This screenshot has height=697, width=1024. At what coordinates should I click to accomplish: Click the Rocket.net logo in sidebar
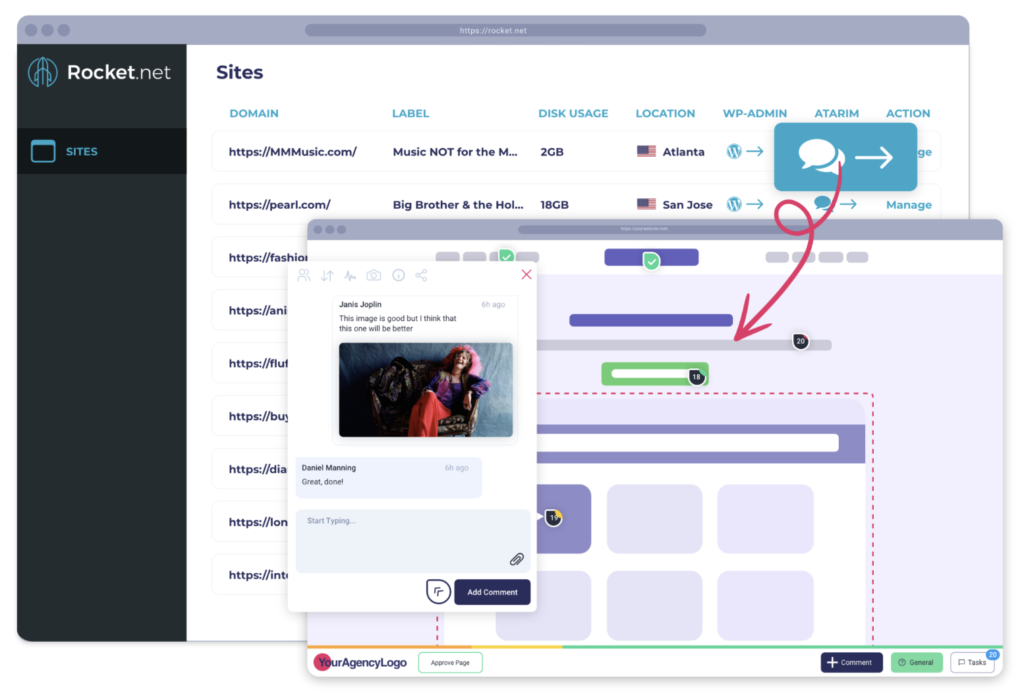[99, 72]
